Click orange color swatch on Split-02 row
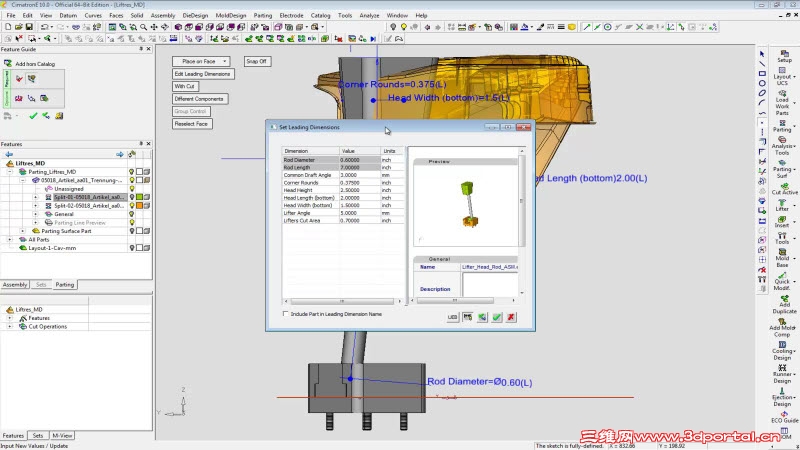Screen dimensions: 800x450 click(139, 206)
